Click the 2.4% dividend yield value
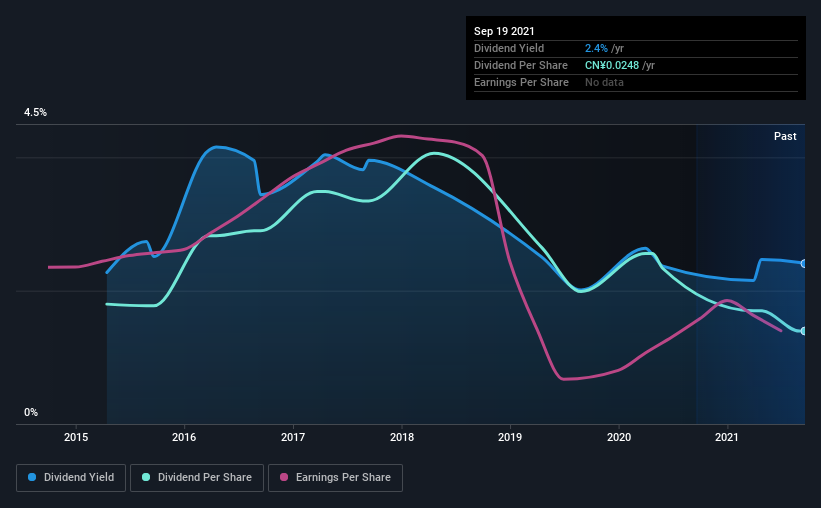This screenshot has width=821, height=508. 596,48
